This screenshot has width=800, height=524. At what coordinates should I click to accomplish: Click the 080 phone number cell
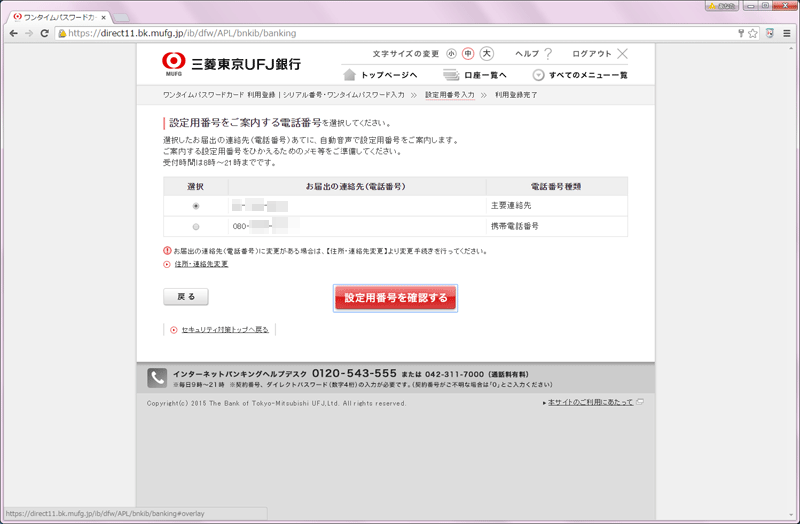(x=357, y=226)
